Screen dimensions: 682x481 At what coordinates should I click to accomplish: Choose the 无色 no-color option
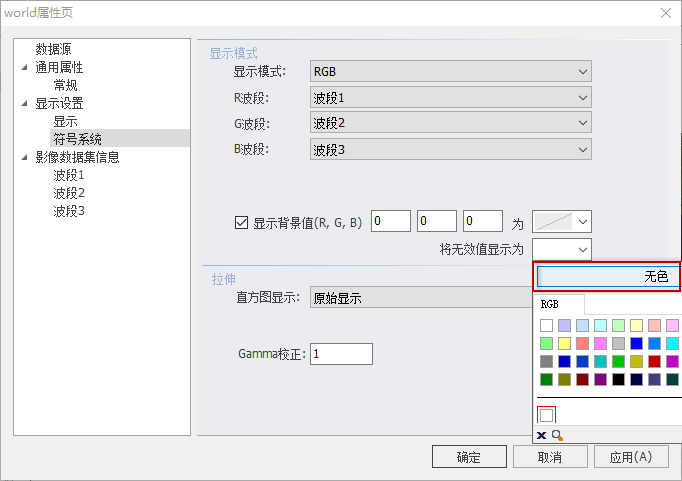(x=607, y=276)
